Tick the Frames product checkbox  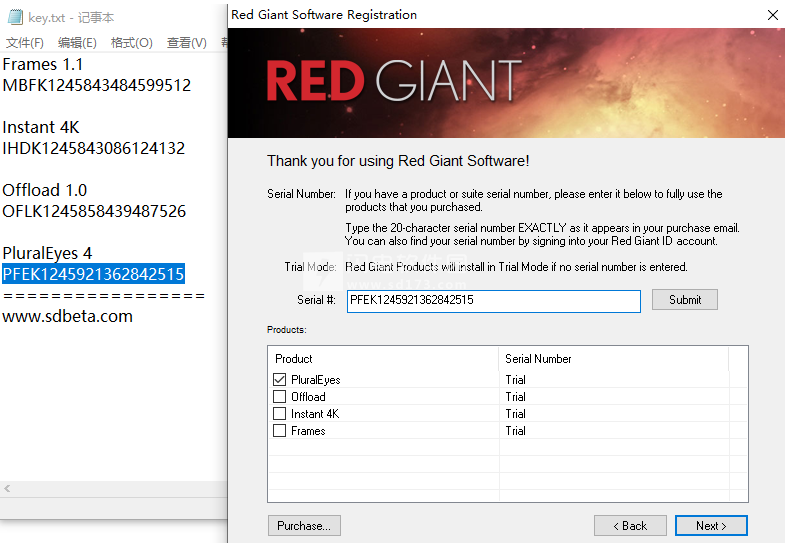click(x=279, y=431)
